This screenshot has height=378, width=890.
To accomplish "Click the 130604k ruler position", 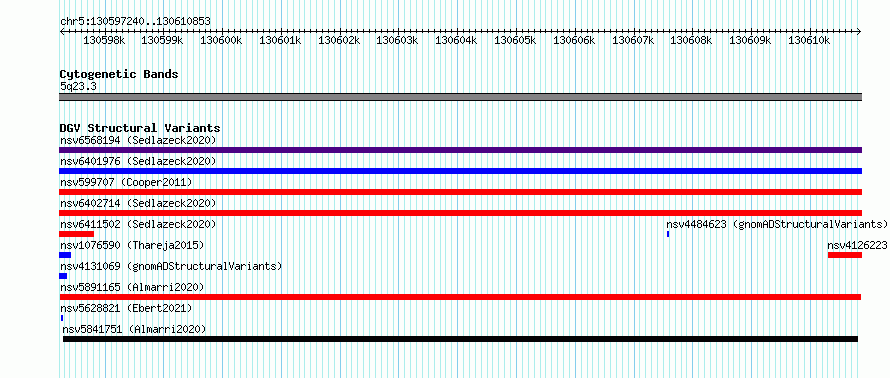I will [x=456, y=40].
